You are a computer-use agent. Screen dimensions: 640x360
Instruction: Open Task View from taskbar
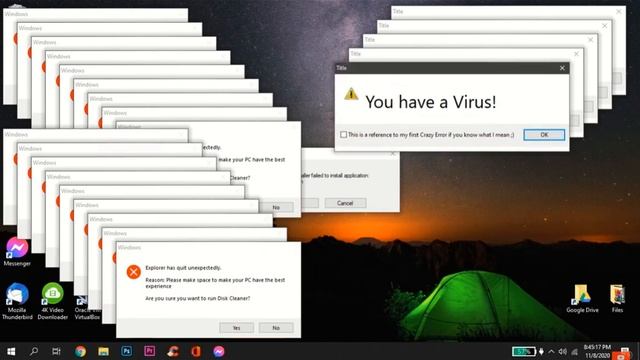56,351
